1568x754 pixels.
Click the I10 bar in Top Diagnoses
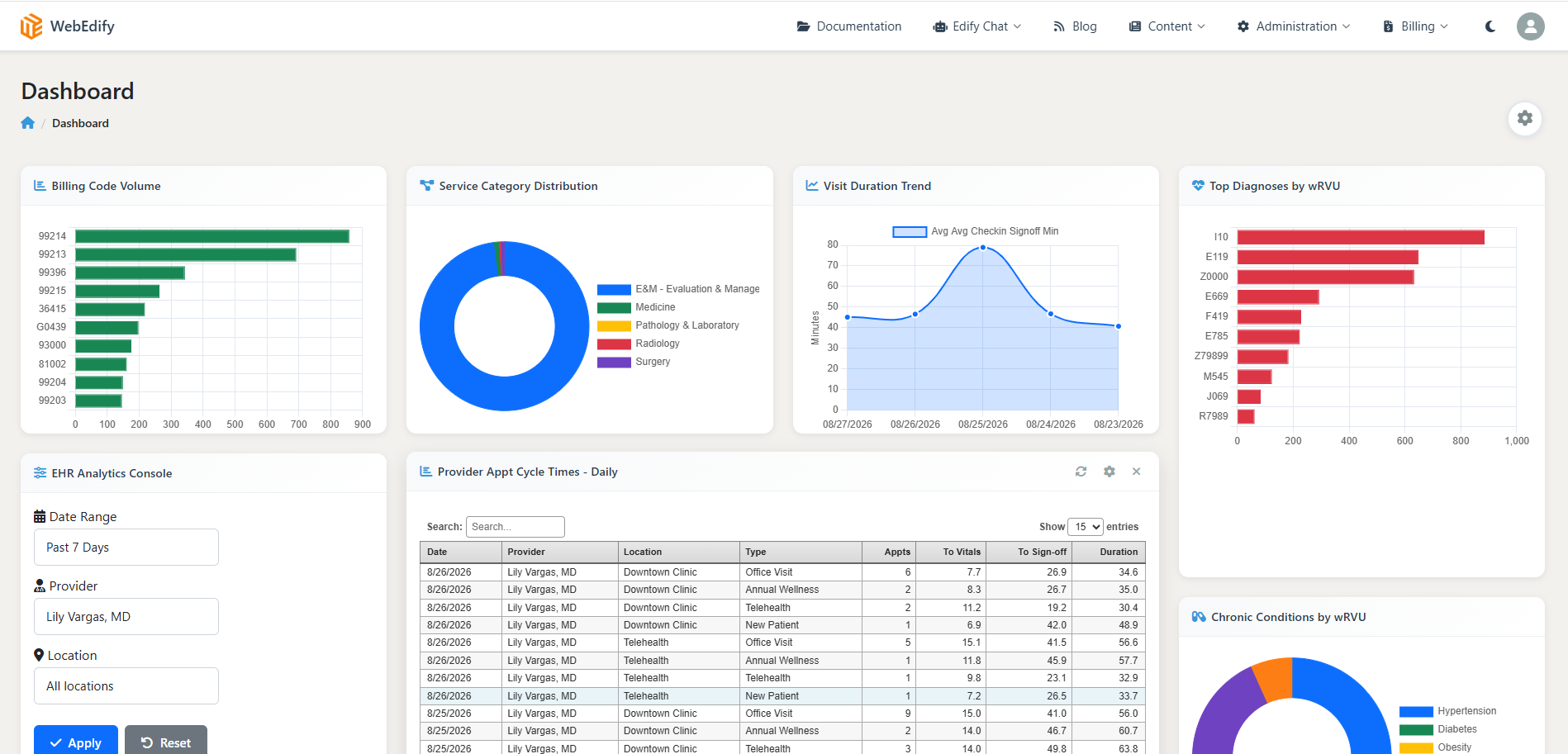(1361, 237)
